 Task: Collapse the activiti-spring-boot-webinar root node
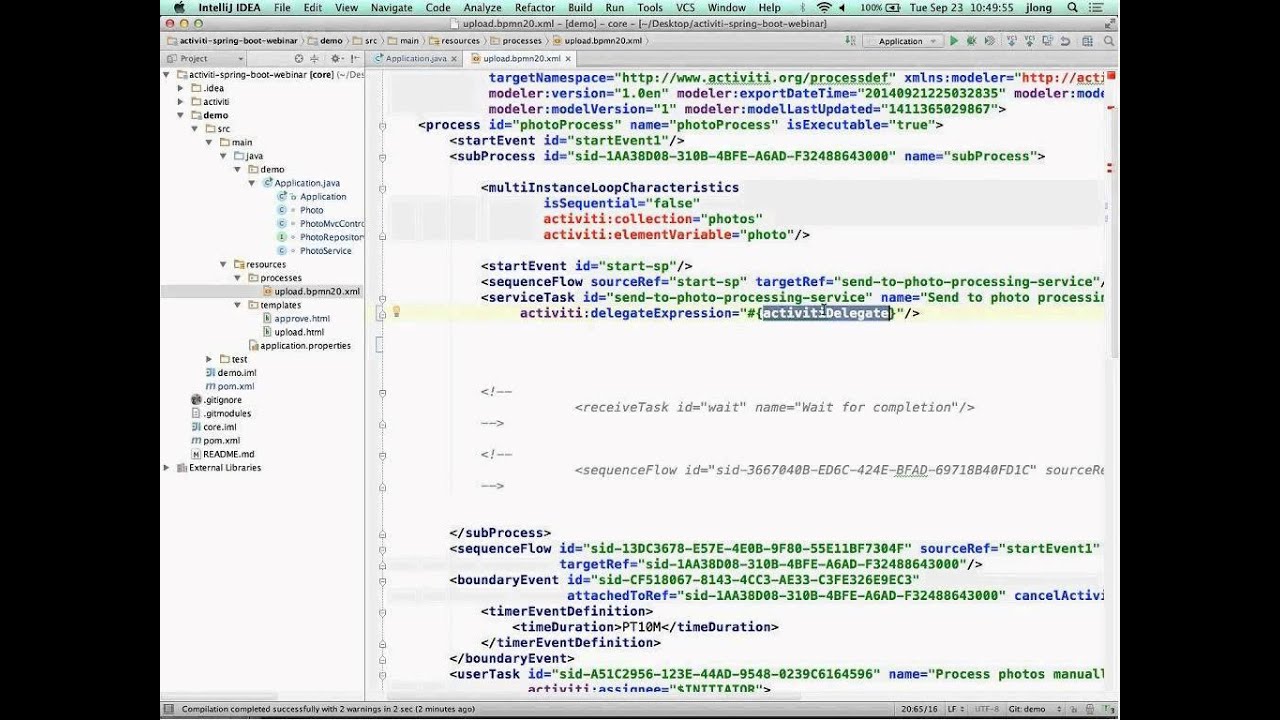[168, 75]
